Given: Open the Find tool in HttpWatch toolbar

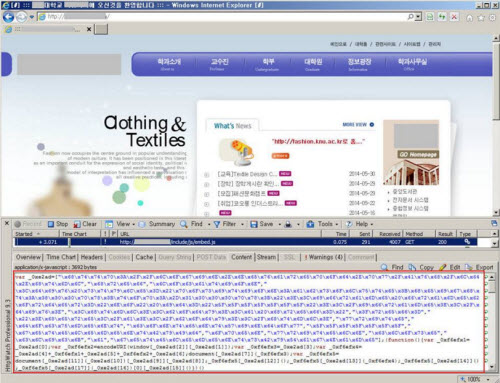Looking at the screenshot, I should click(x=192, y=224).
